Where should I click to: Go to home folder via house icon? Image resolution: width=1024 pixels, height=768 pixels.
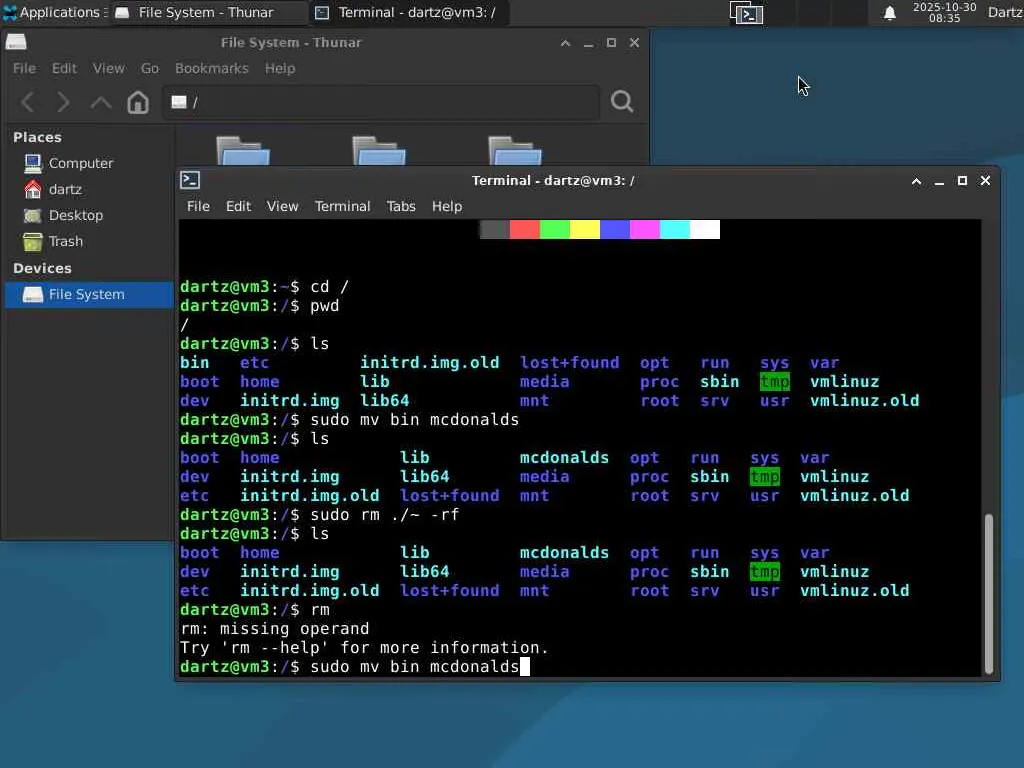click(138, 102)
